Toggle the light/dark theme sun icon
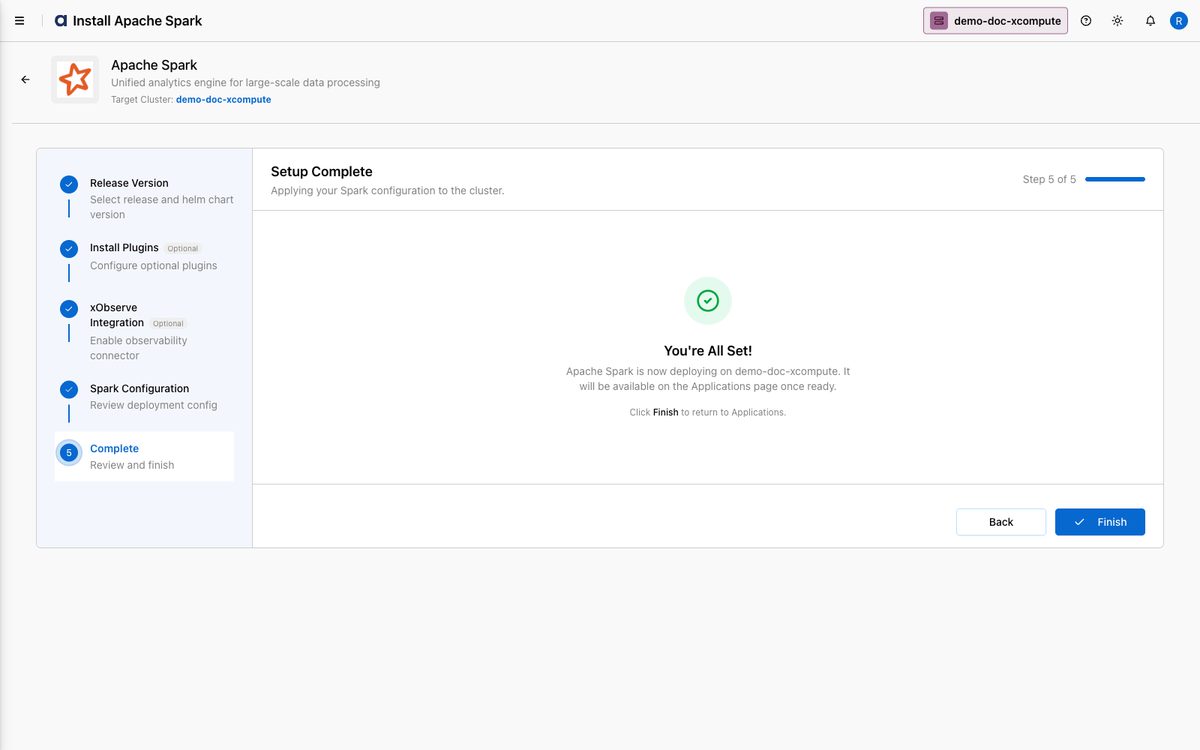1200x750 pixels. (x=1117, y=21)
